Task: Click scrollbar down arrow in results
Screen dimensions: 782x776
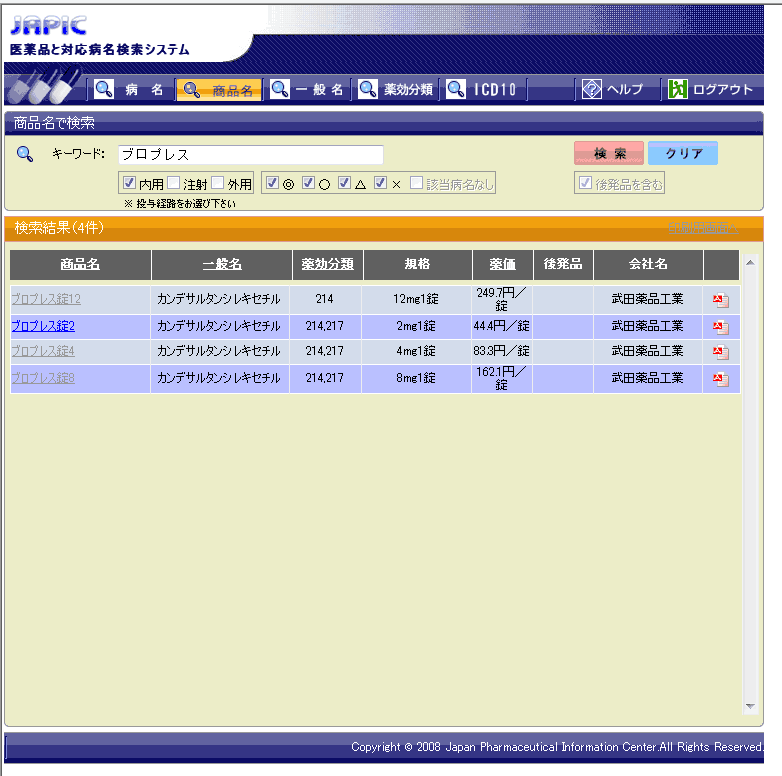Action: [751, 707]
